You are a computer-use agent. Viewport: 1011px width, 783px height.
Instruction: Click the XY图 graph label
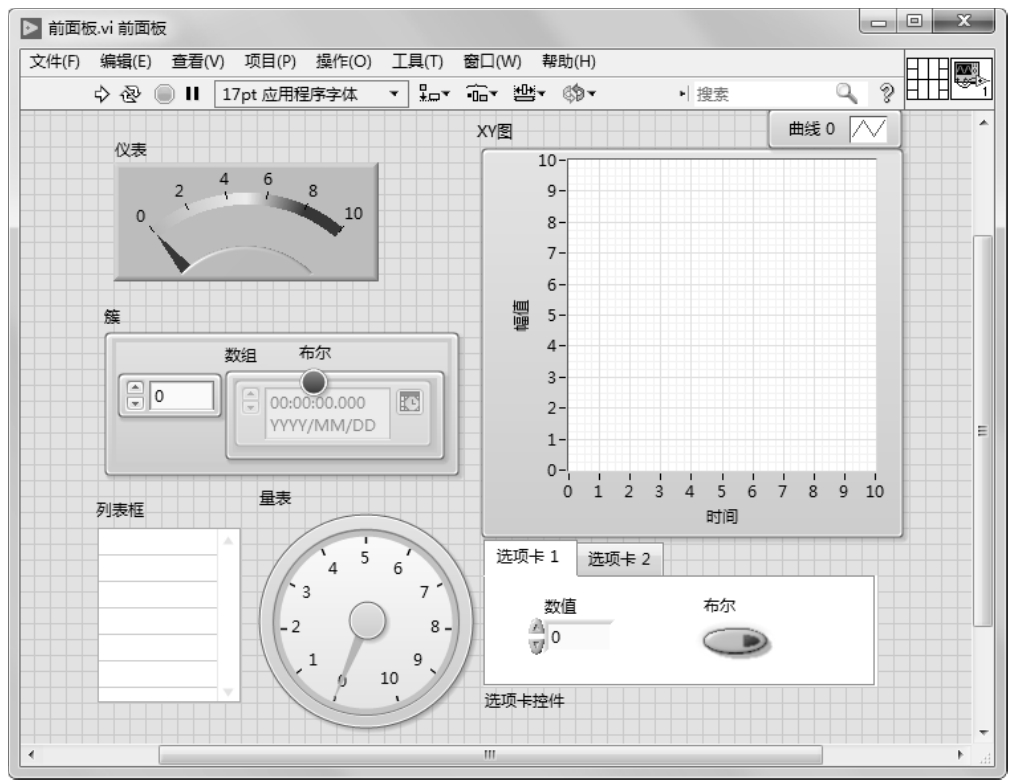[495, 132]
